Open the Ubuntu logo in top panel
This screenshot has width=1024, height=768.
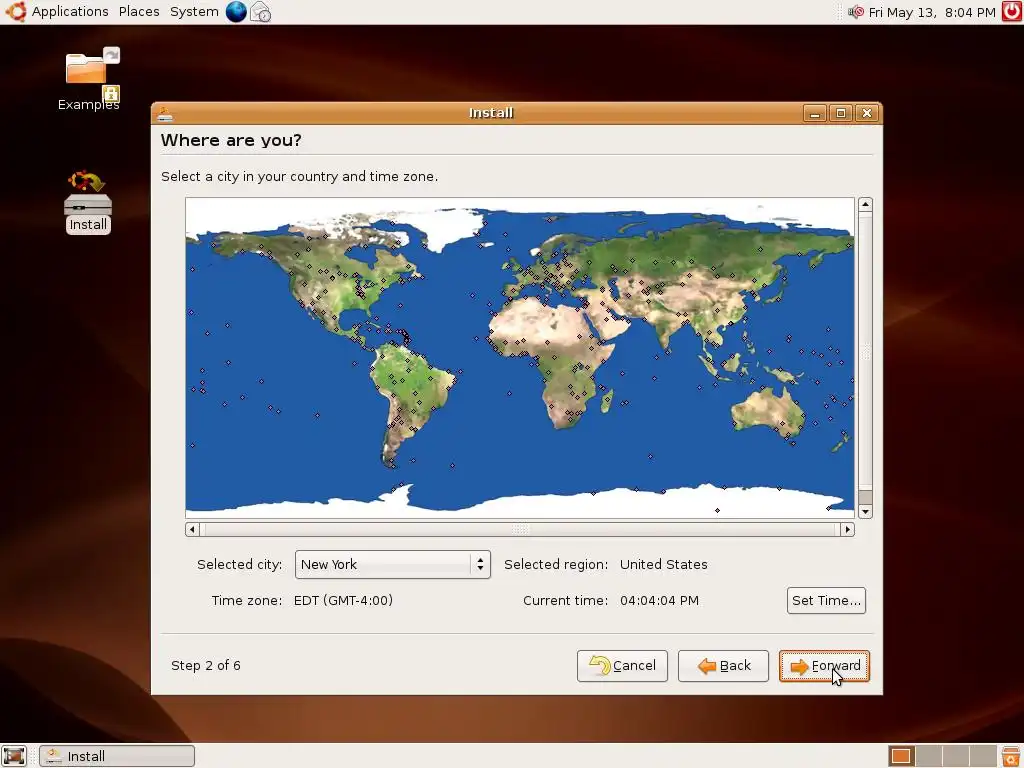(x=15, y=11)
